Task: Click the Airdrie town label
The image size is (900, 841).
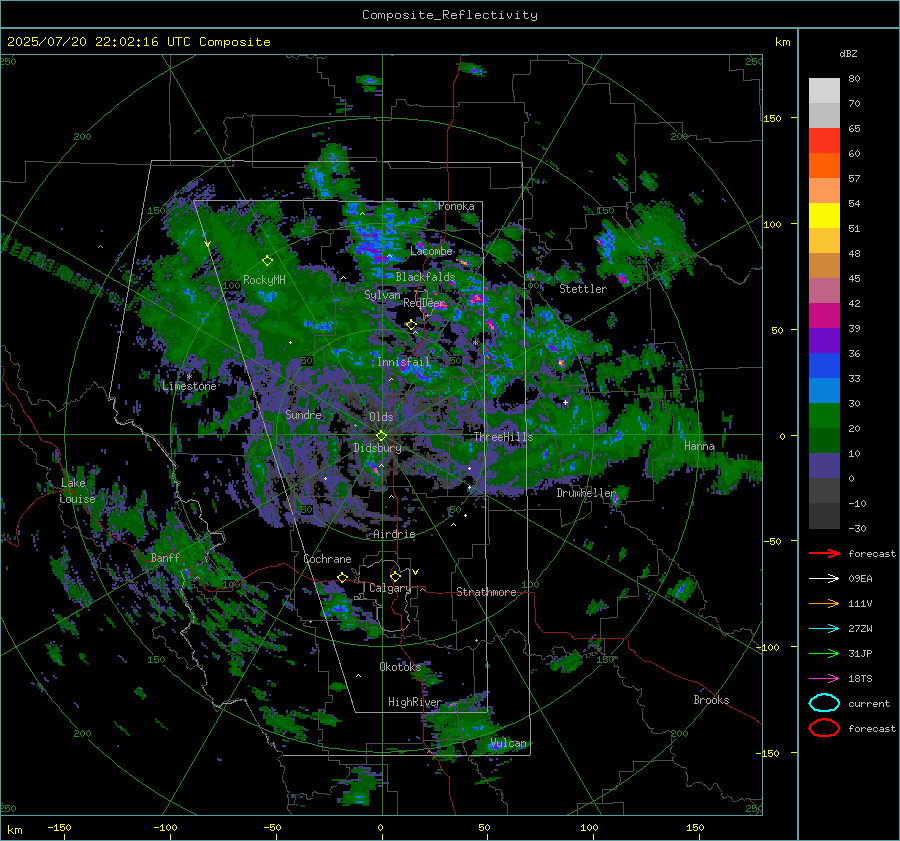Action: coord(394,534)
